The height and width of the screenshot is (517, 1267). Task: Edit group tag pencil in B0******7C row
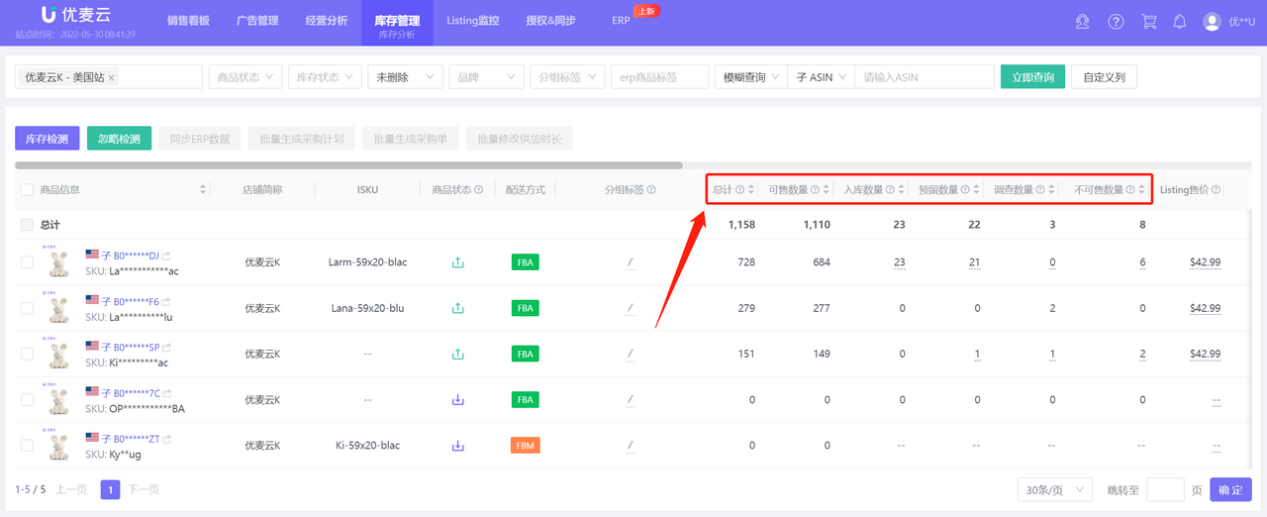(x=630, y=400)
